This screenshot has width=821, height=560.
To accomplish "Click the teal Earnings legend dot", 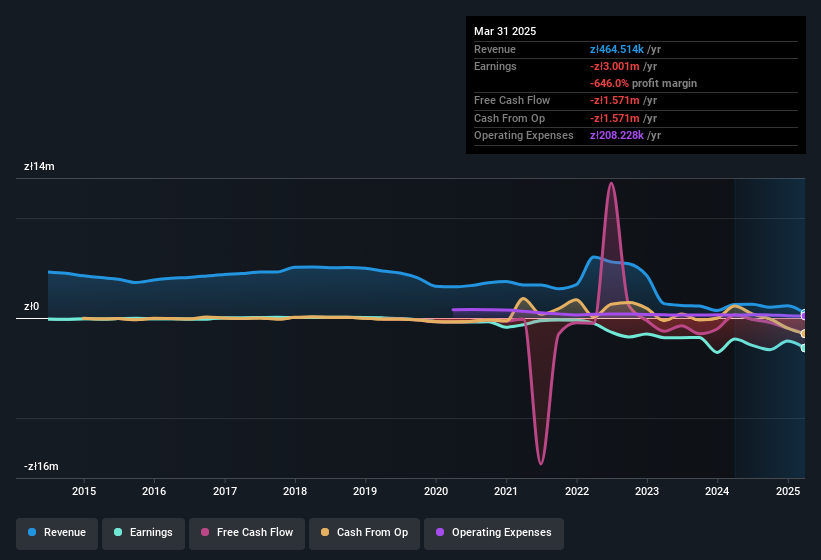I will tap(118, 532).
